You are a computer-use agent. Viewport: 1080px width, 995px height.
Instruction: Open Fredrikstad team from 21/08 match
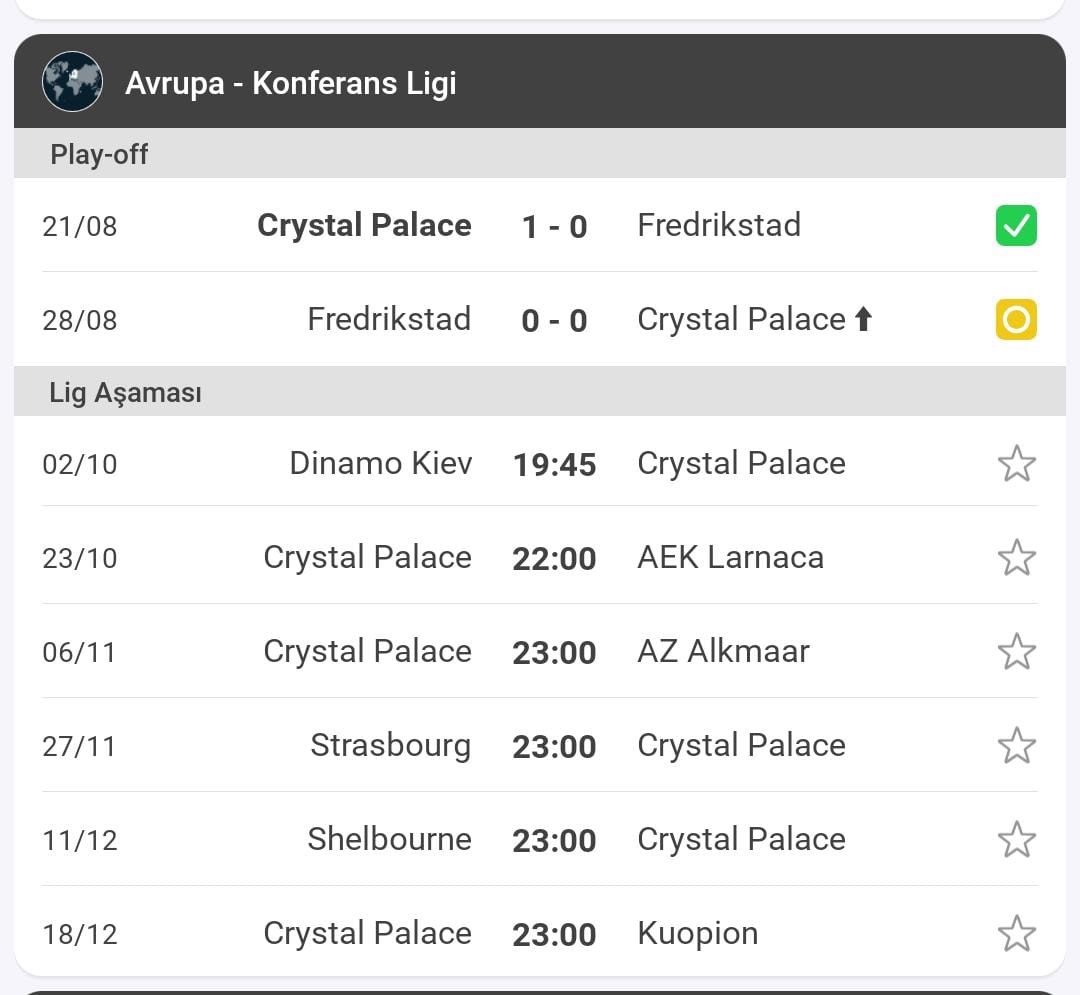(x=719, y=225)
